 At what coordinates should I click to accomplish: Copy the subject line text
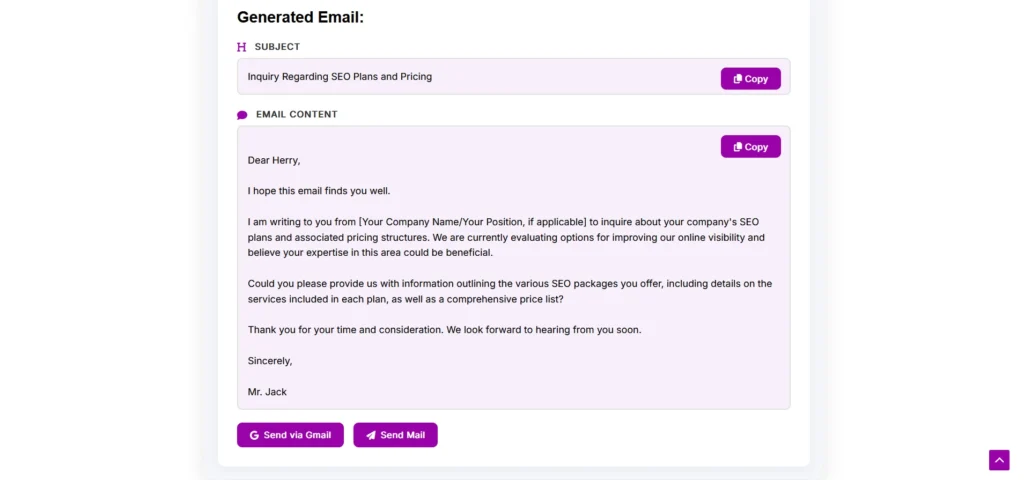pyautogui.click(x=750, y=79)
